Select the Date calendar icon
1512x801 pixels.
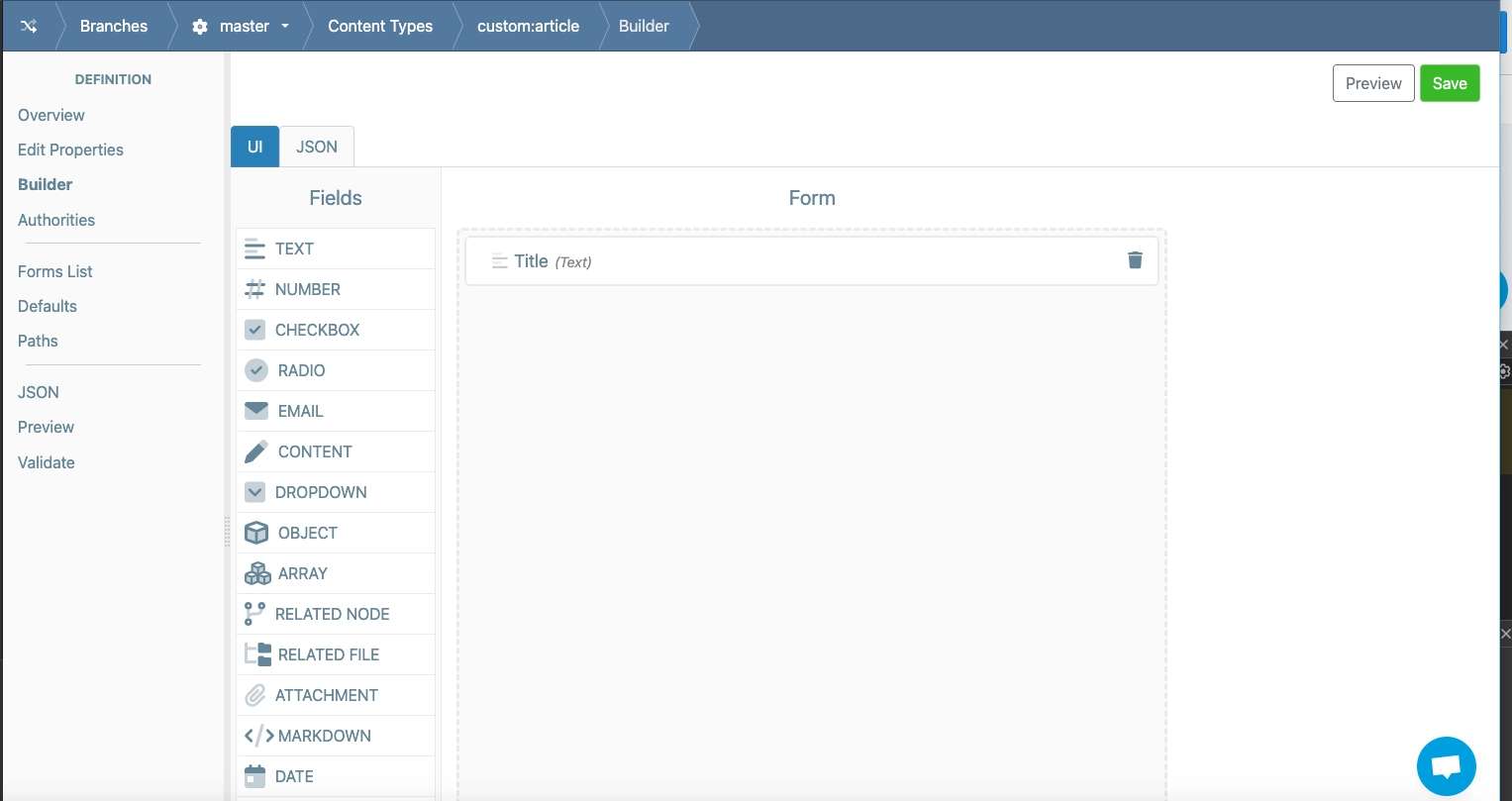pos(255,776)
